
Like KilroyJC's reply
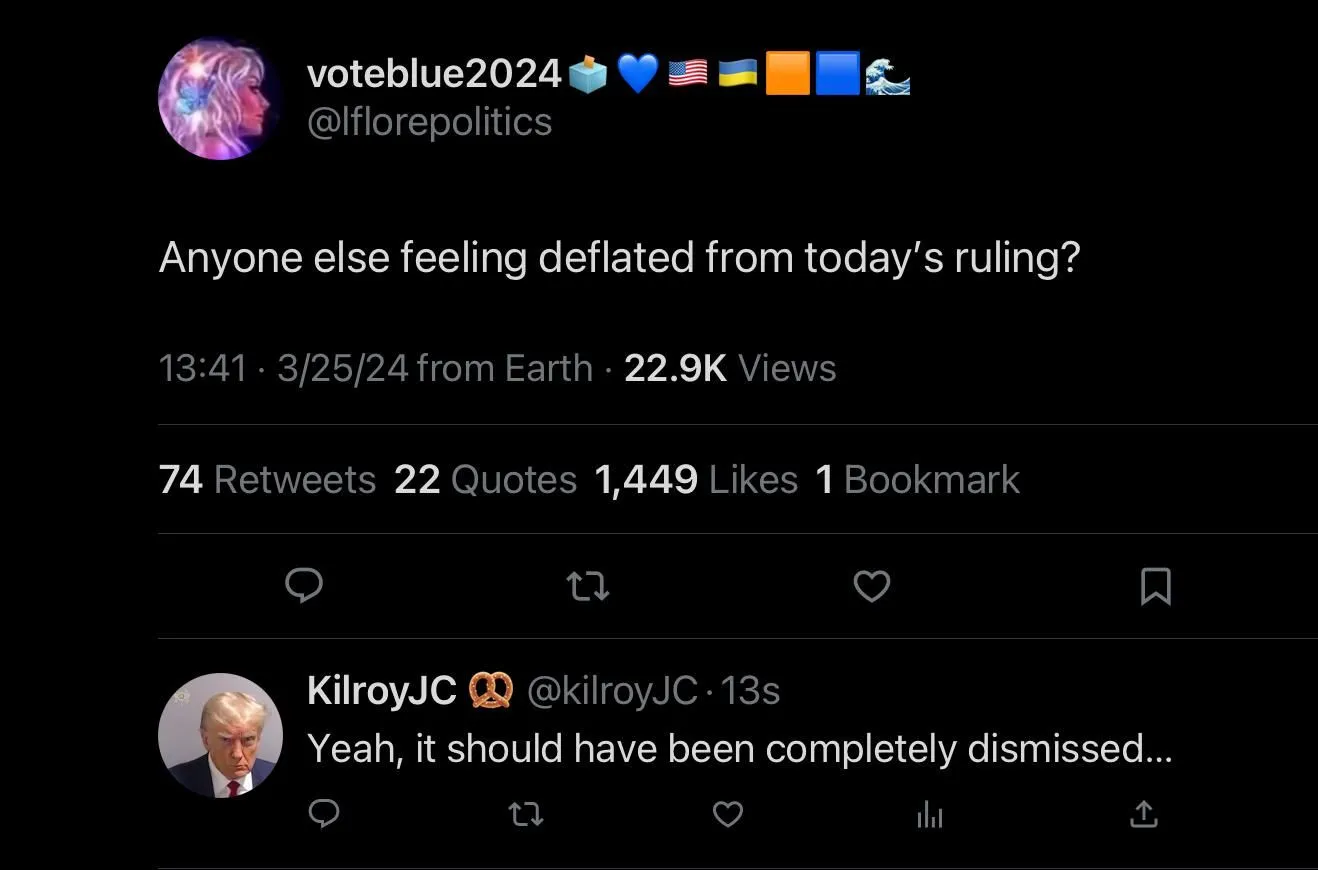tap(728, 815)
